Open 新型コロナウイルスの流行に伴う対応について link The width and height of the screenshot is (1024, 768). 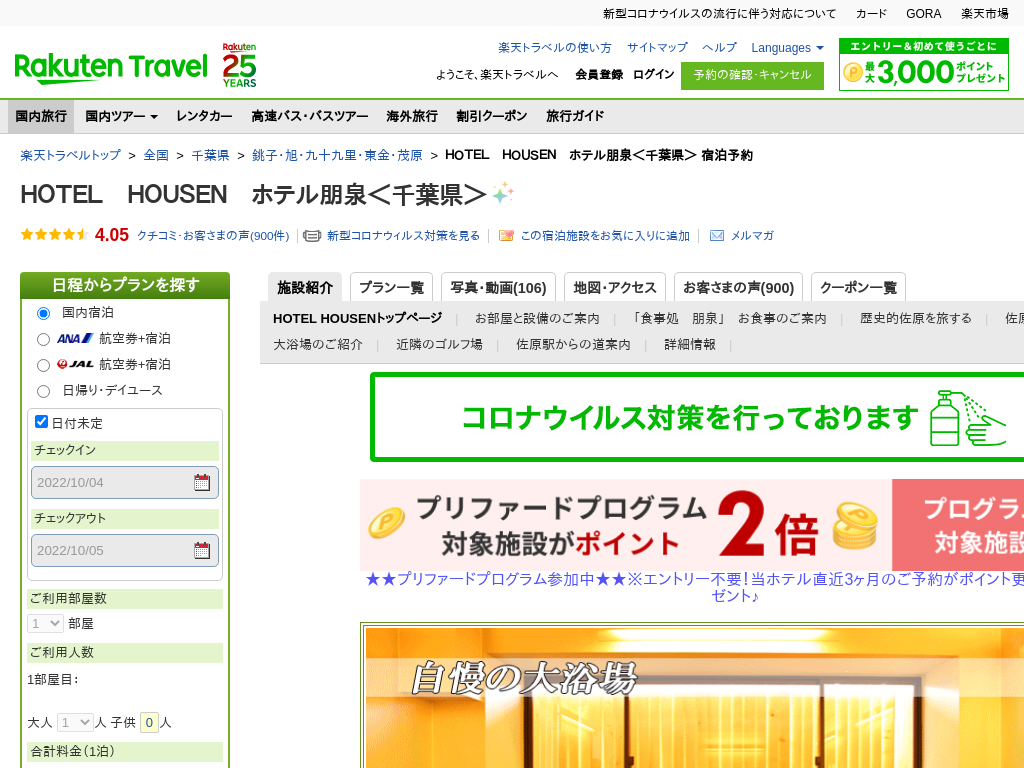pyautogui.click(x=719, y=14)
